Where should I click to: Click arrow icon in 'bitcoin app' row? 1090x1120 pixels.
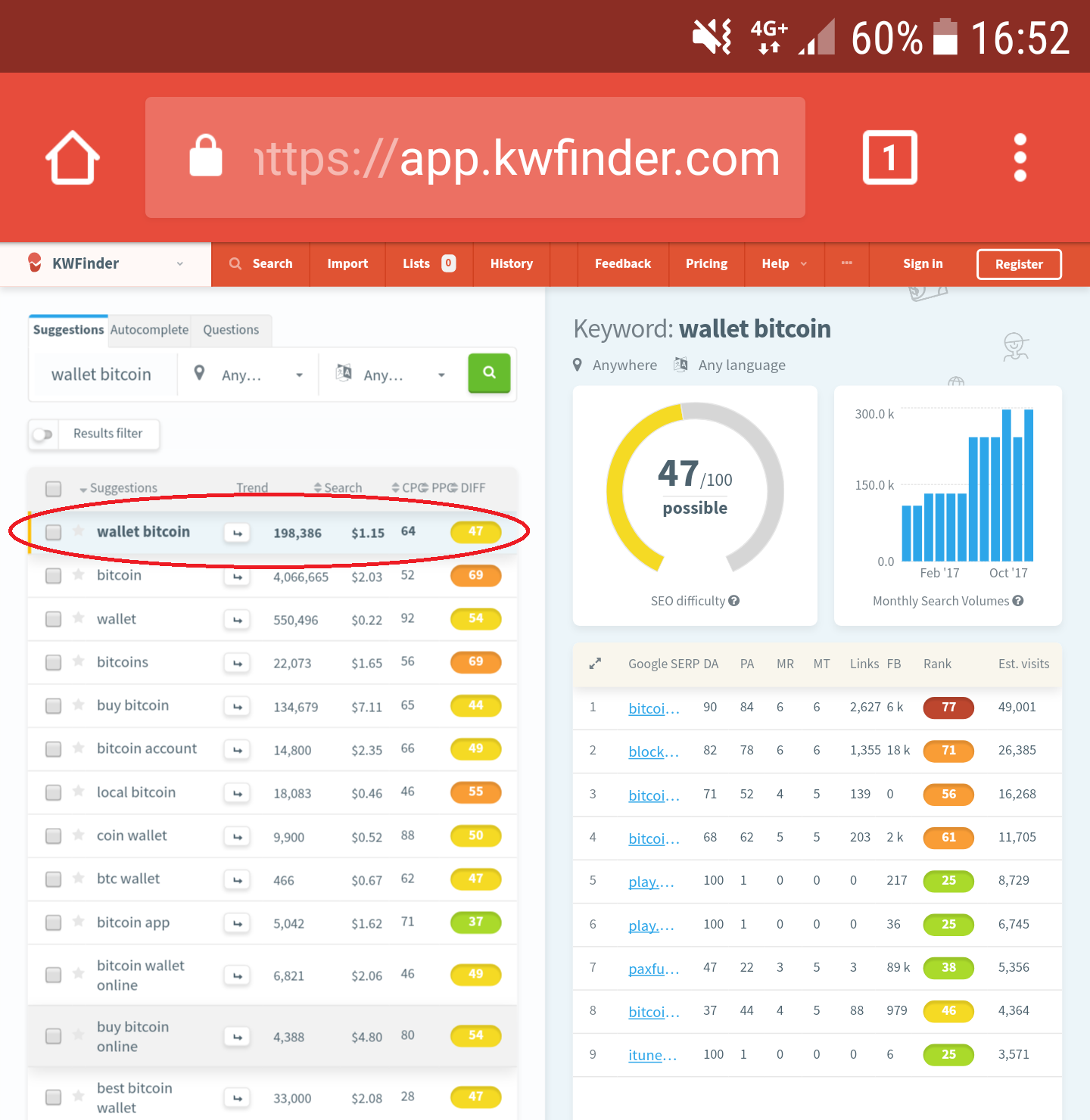click(x=237, y=923)
